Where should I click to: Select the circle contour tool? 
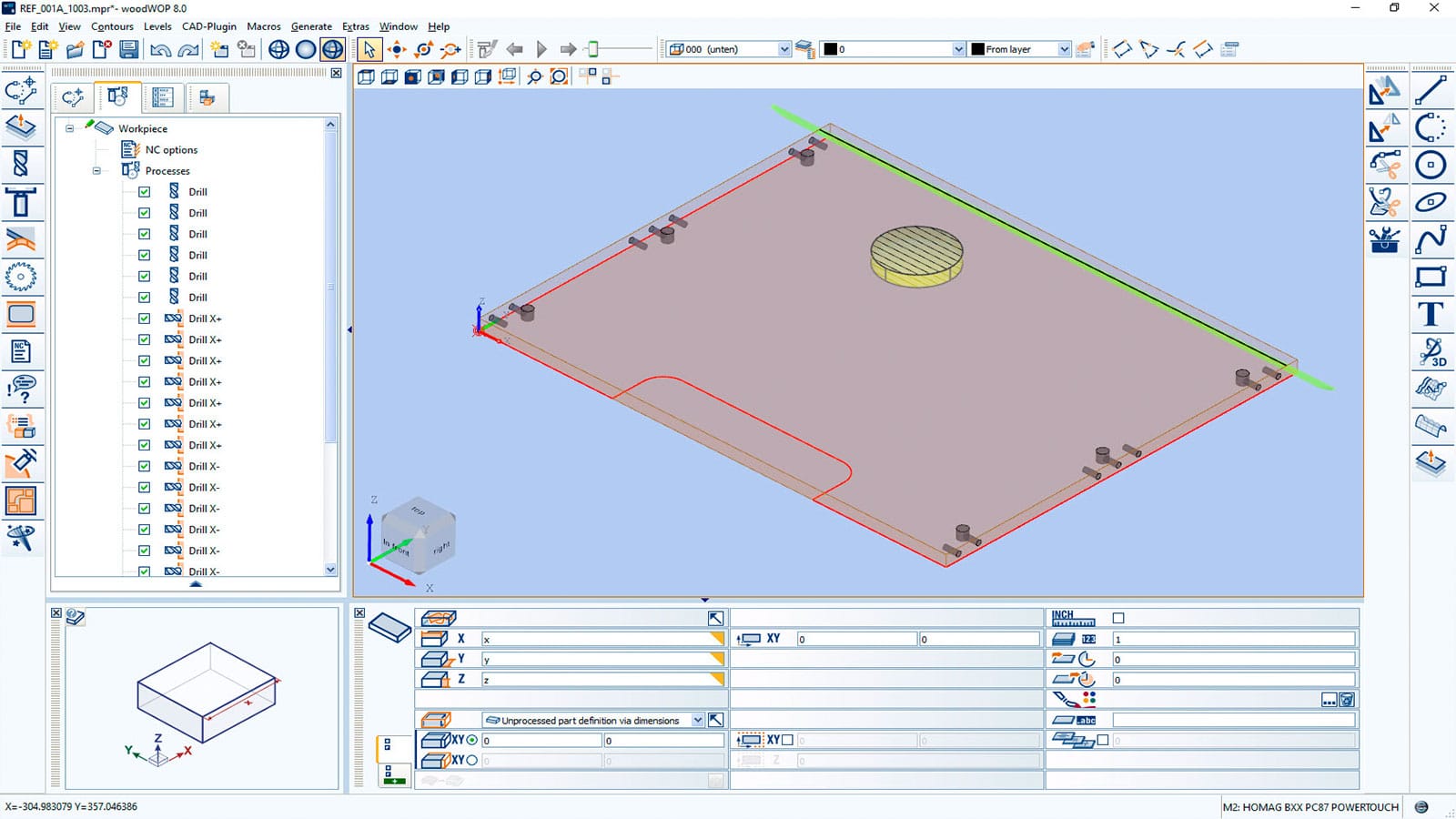1431,165
